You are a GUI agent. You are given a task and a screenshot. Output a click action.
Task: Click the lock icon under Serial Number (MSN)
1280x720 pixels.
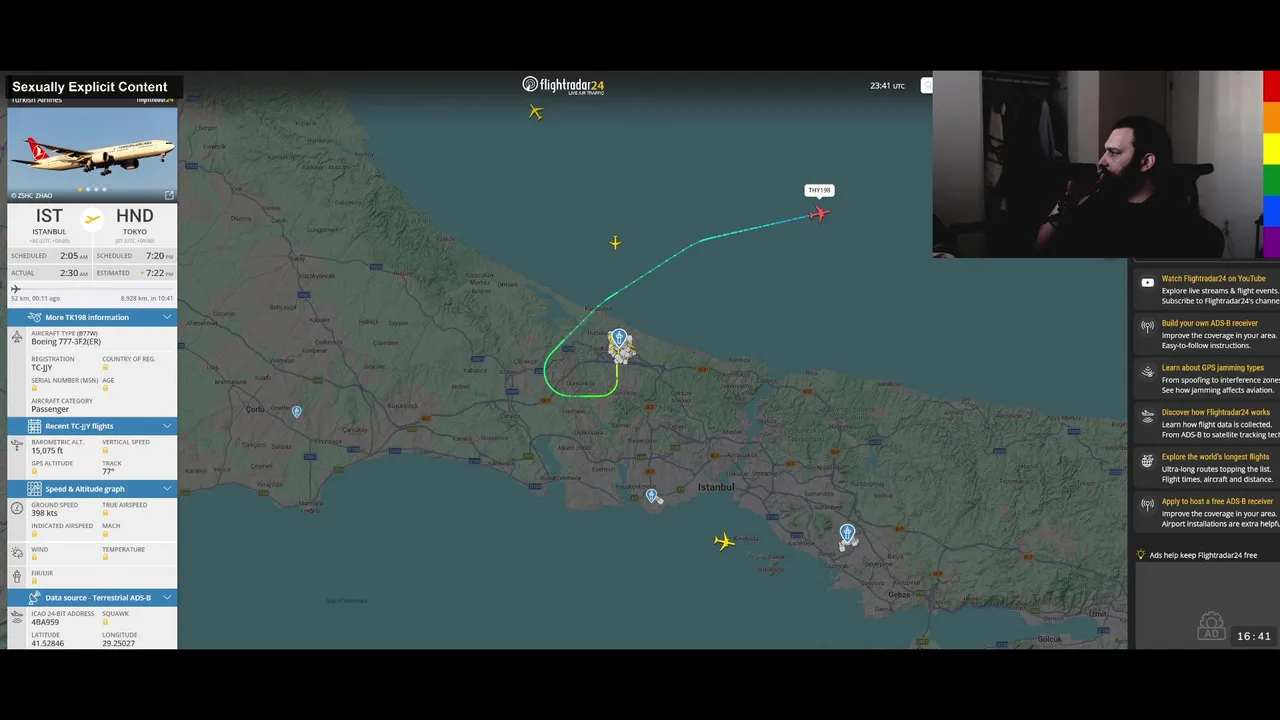(x=34, y=388)
